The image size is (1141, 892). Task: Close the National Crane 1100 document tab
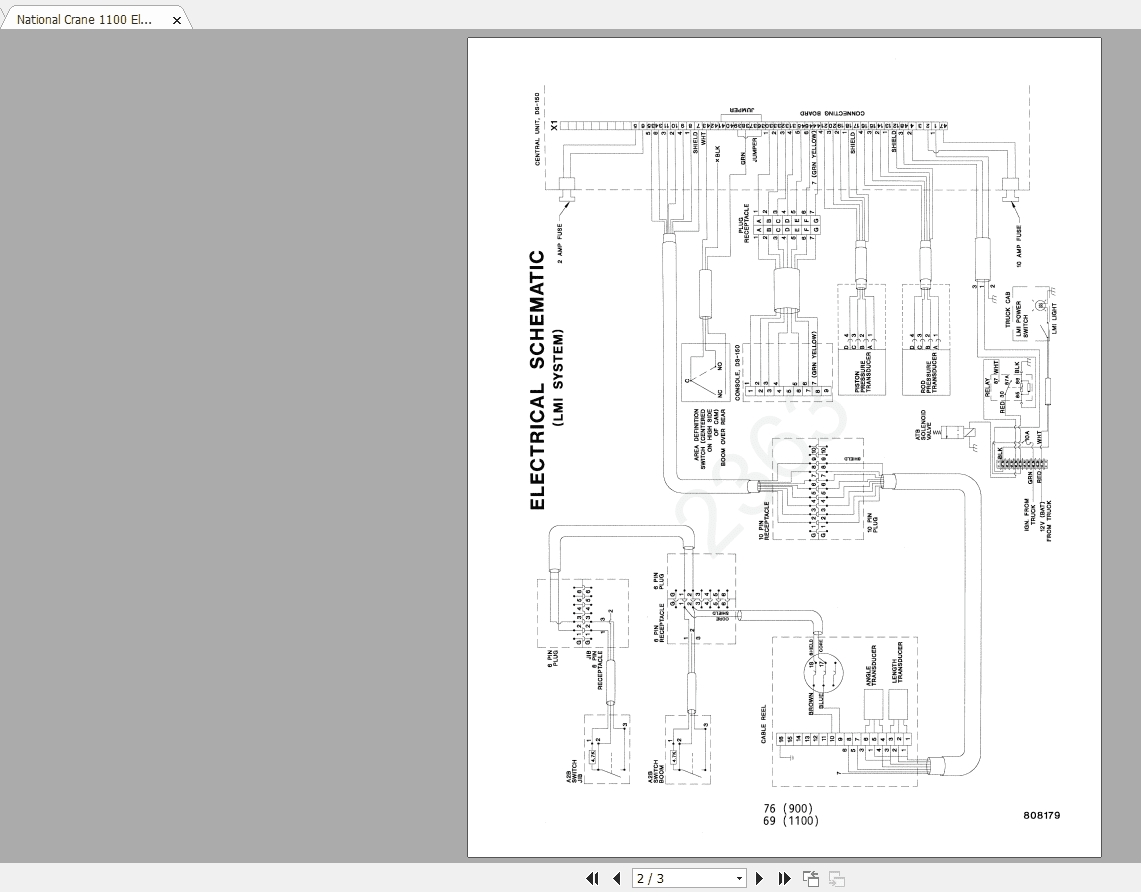click(177, 18)
